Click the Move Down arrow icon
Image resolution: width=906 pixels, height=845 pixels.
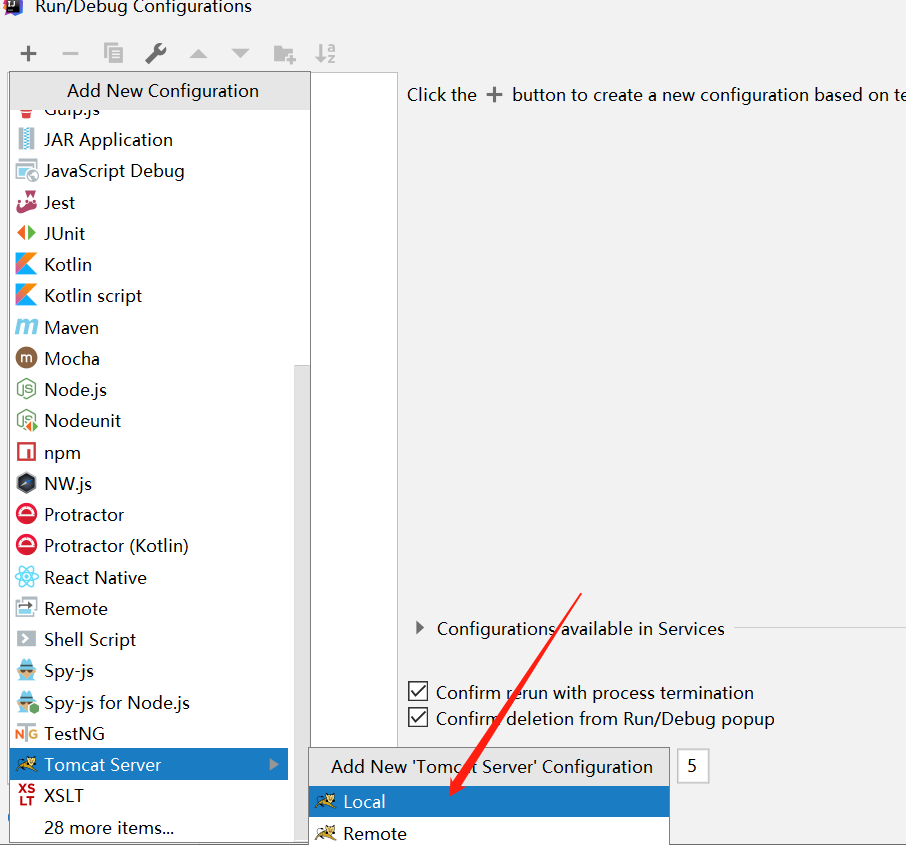(x=240, y=54)
